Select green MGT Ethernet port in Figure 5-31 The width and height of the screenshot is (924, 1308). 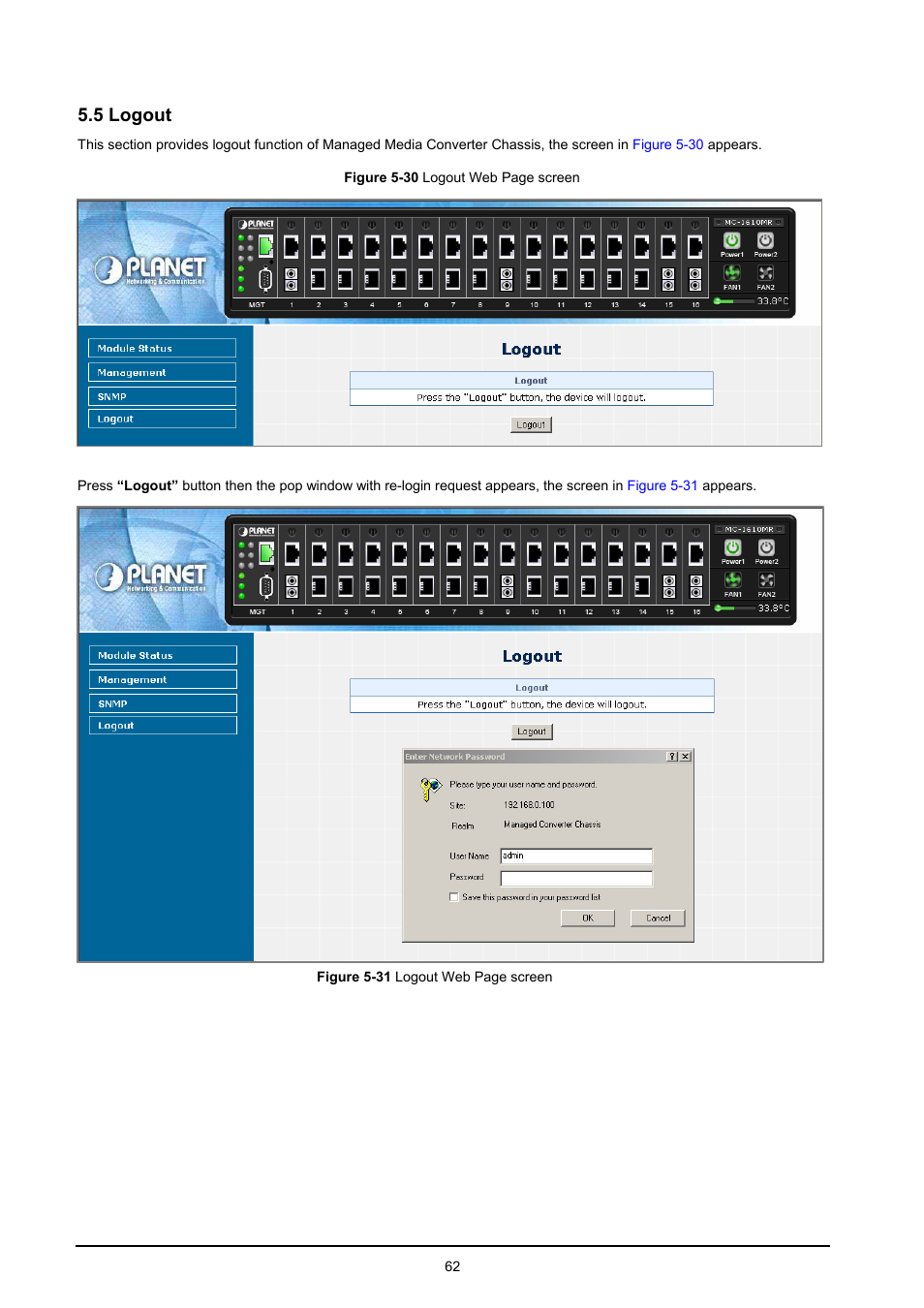tap(266, 553)
